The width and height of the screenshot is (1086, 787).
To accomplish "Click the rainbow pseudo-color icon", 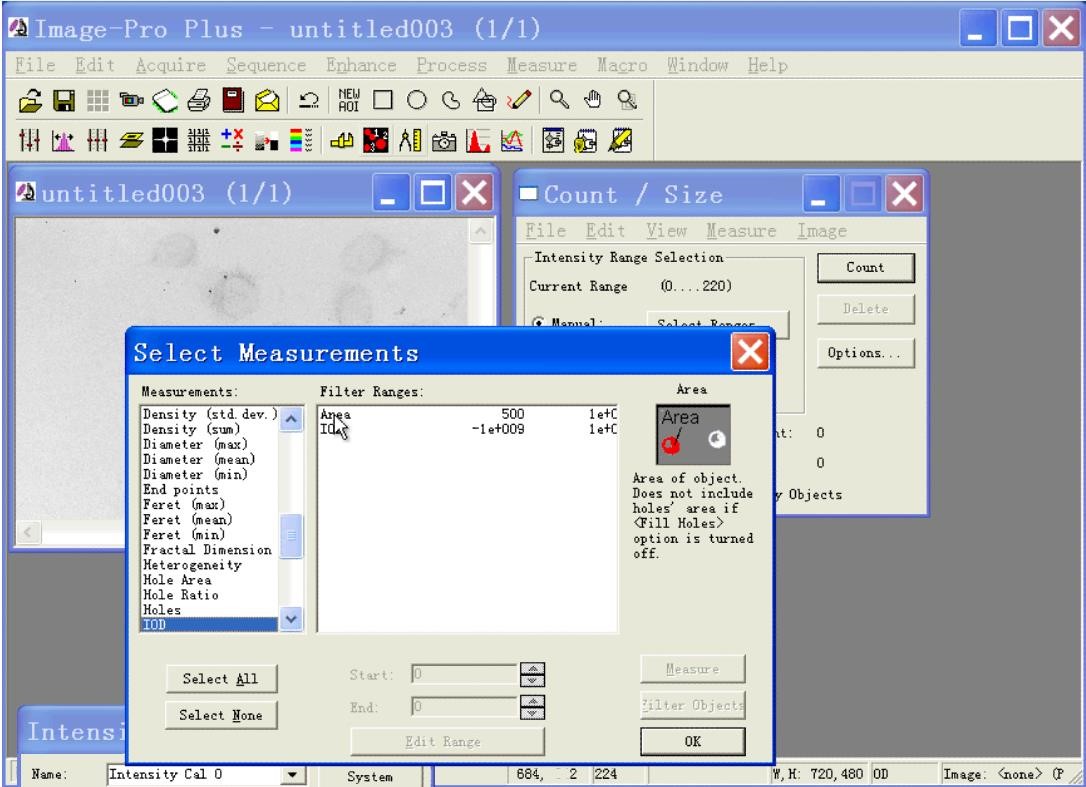I will 301,141.
